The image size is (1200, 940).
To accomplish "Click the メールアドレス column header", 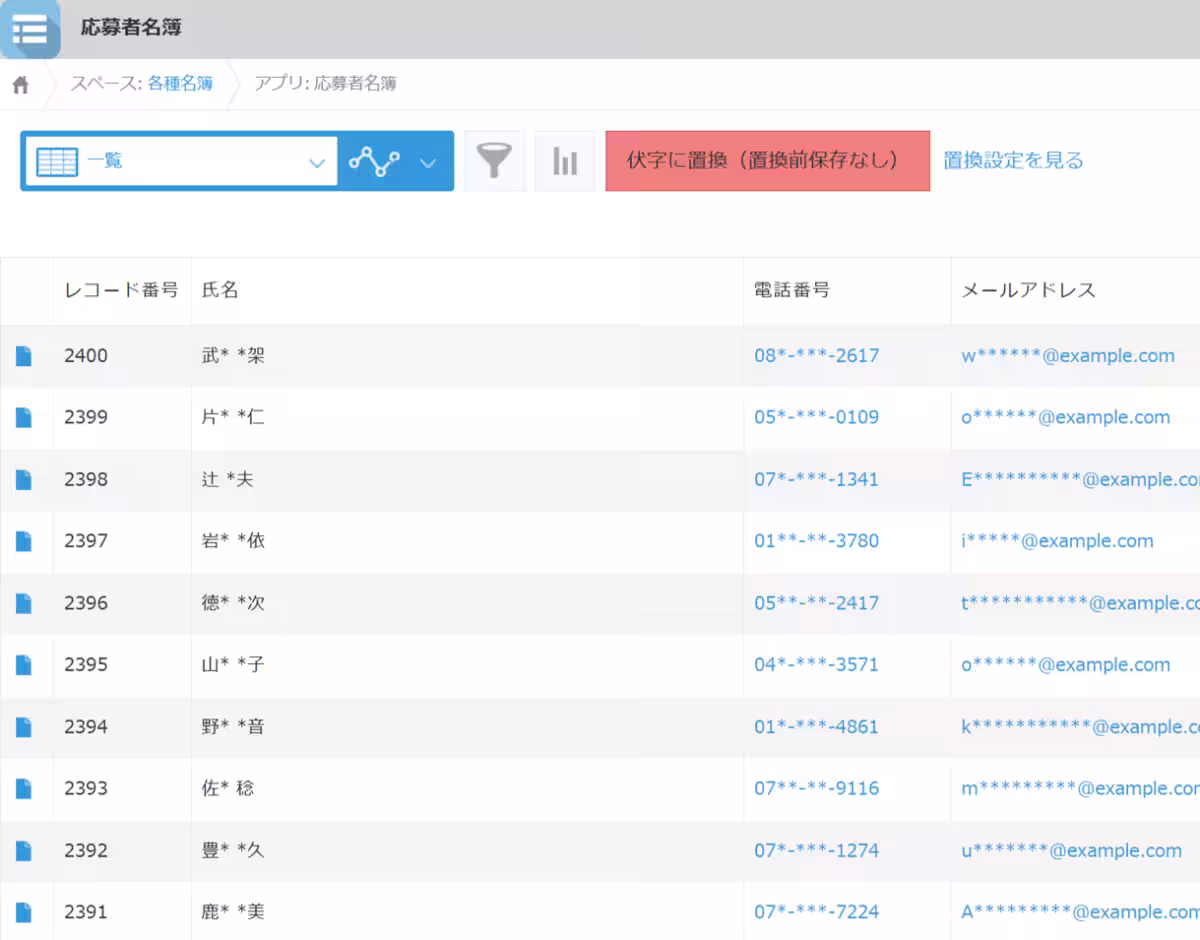I will (1028, 291).
